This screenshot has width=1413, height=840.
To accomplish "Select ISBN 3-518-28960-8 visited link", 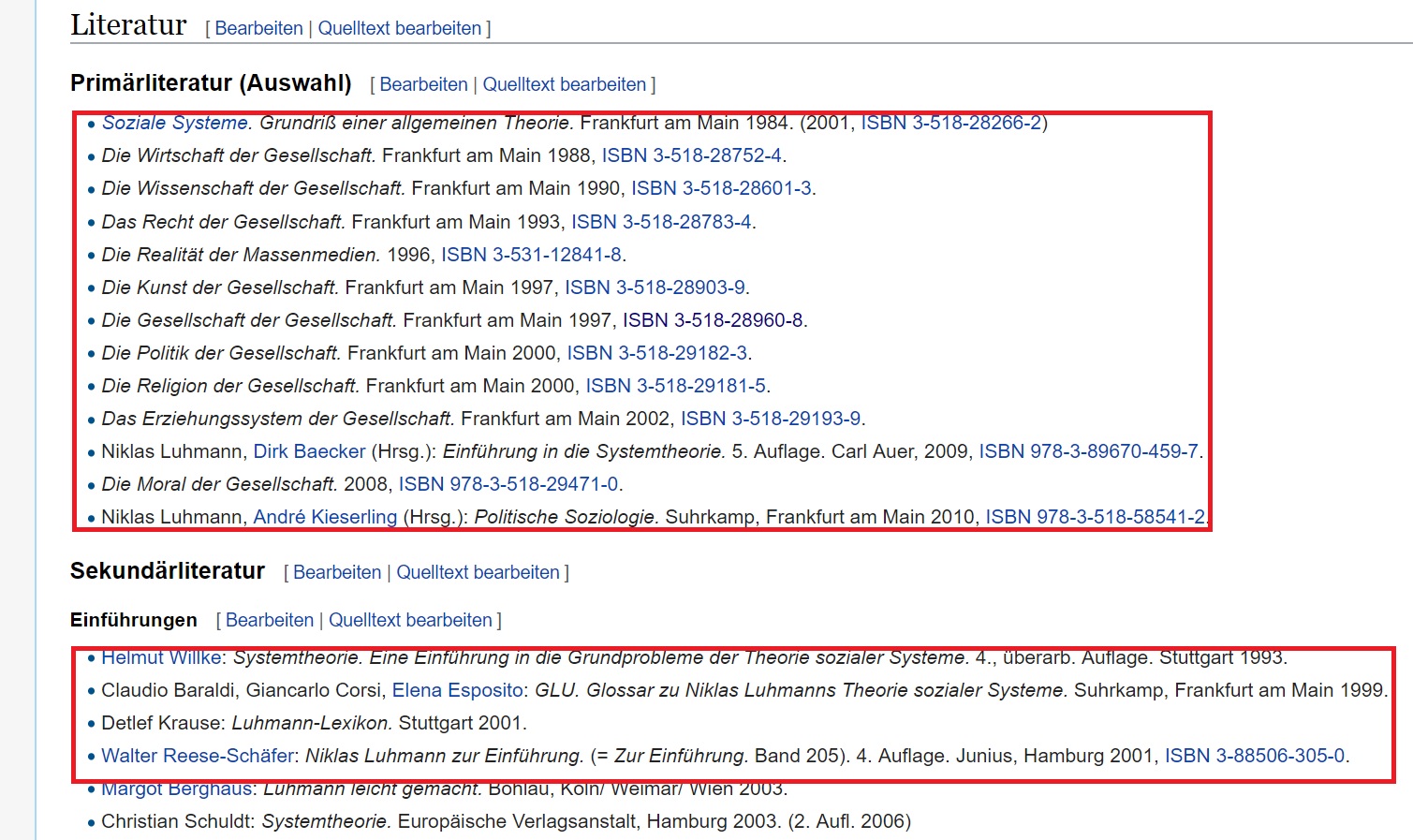I will (713, 320).
